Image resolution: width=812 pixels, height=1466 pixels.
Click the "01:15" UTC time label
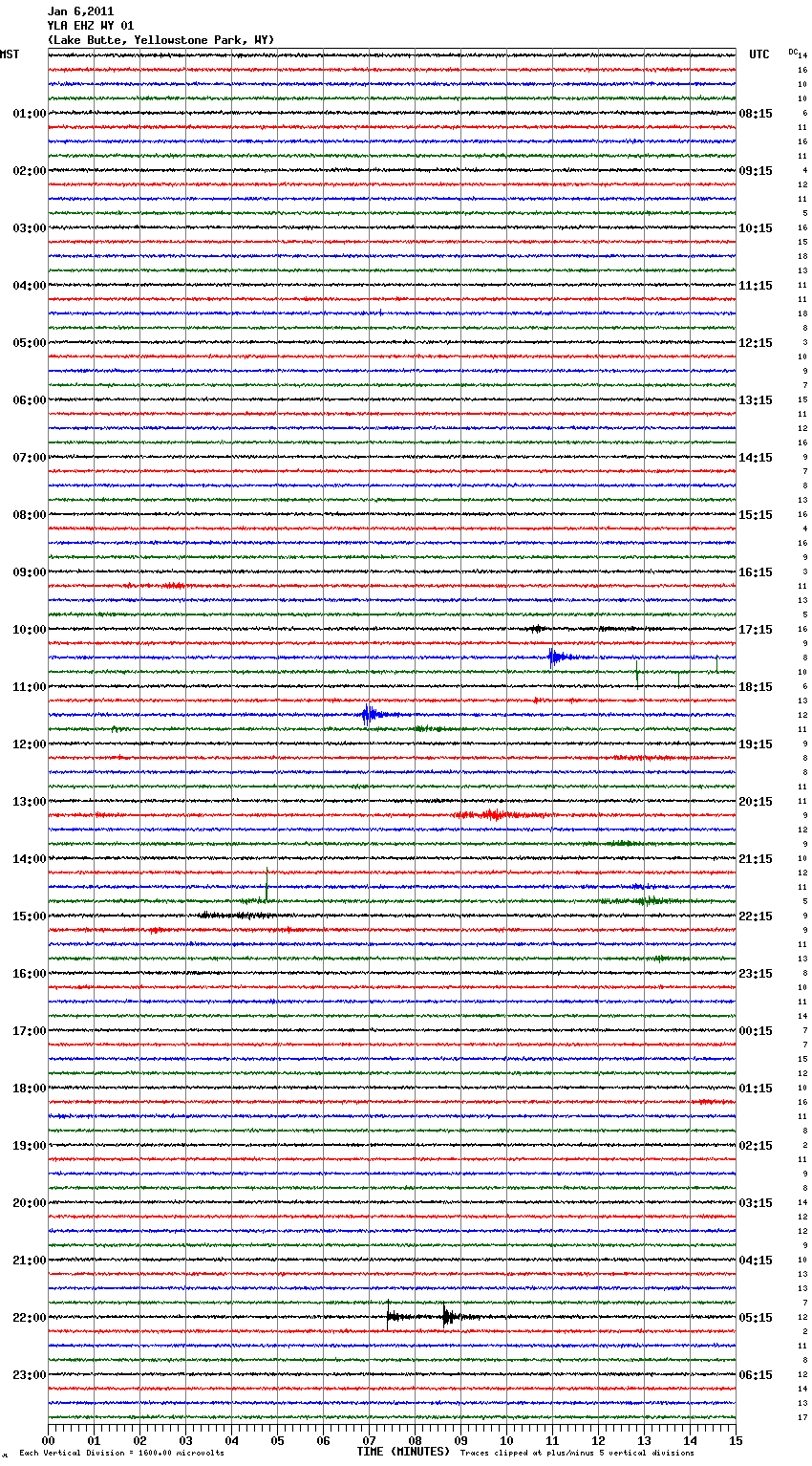tap(756, 1089)
